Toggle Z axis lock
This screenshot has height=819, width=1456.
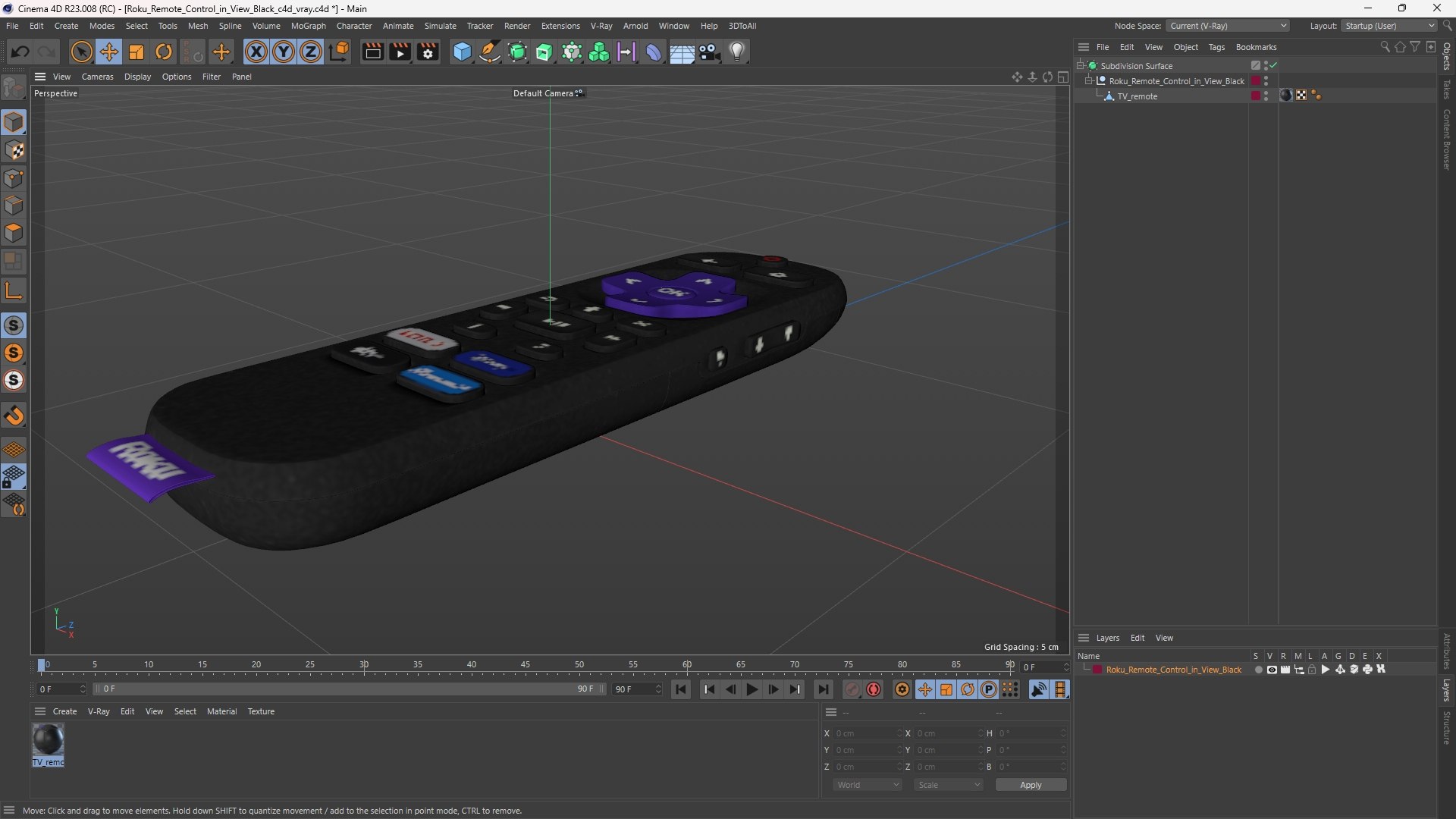311,52
